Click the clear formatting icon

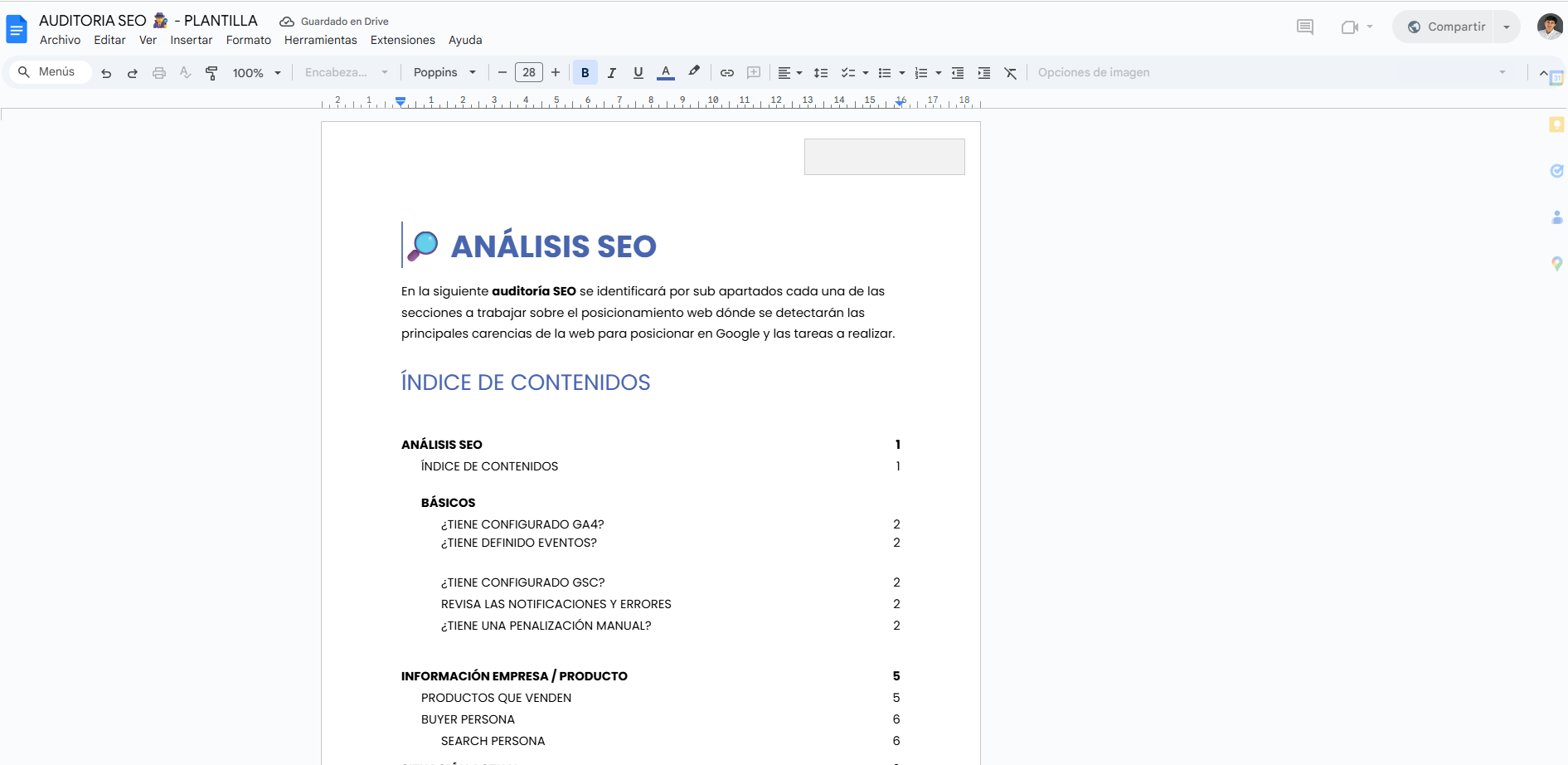point(1010,73)
